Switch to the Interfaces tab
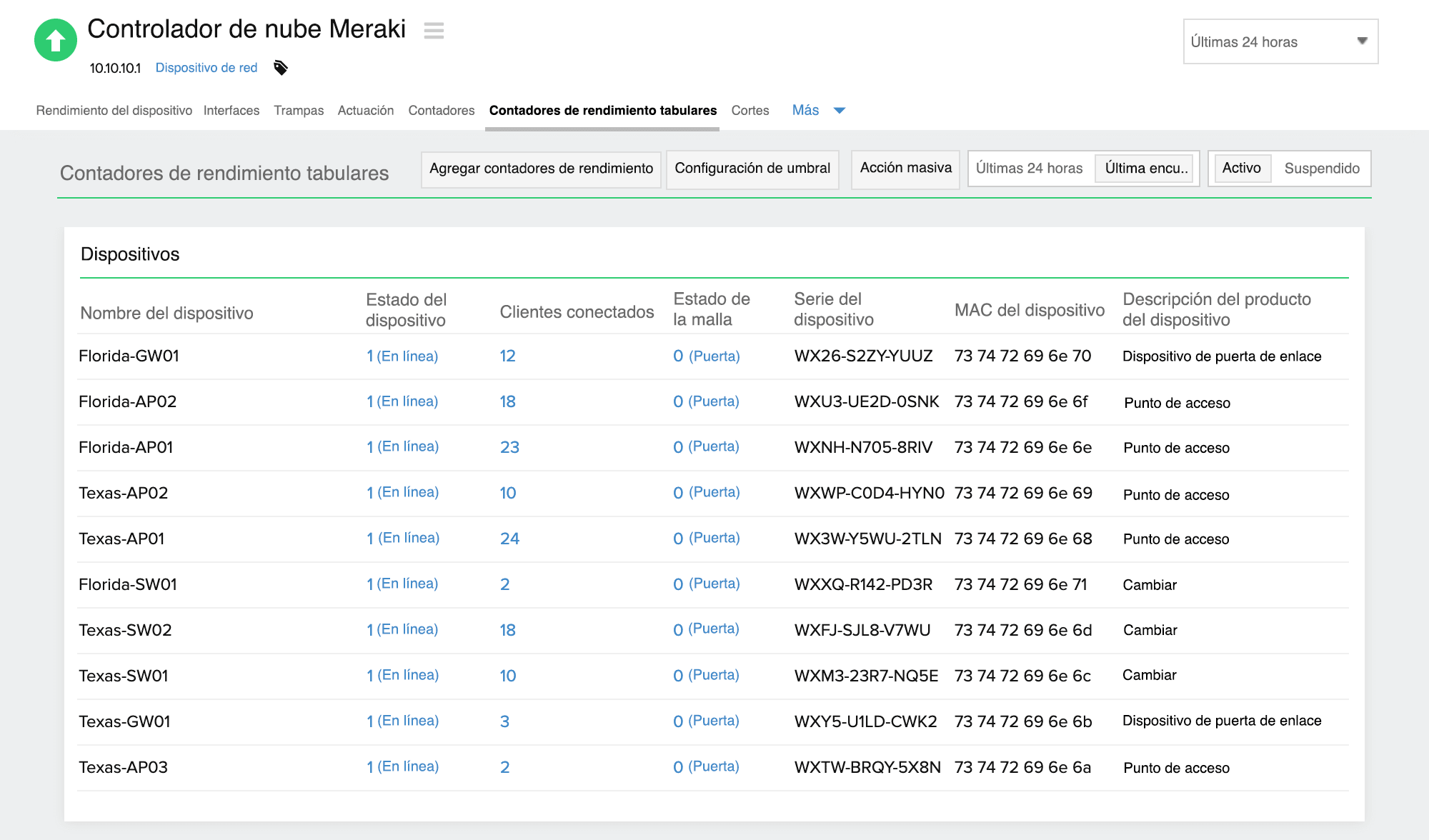The image size is (1429, 840). [231, 110]
